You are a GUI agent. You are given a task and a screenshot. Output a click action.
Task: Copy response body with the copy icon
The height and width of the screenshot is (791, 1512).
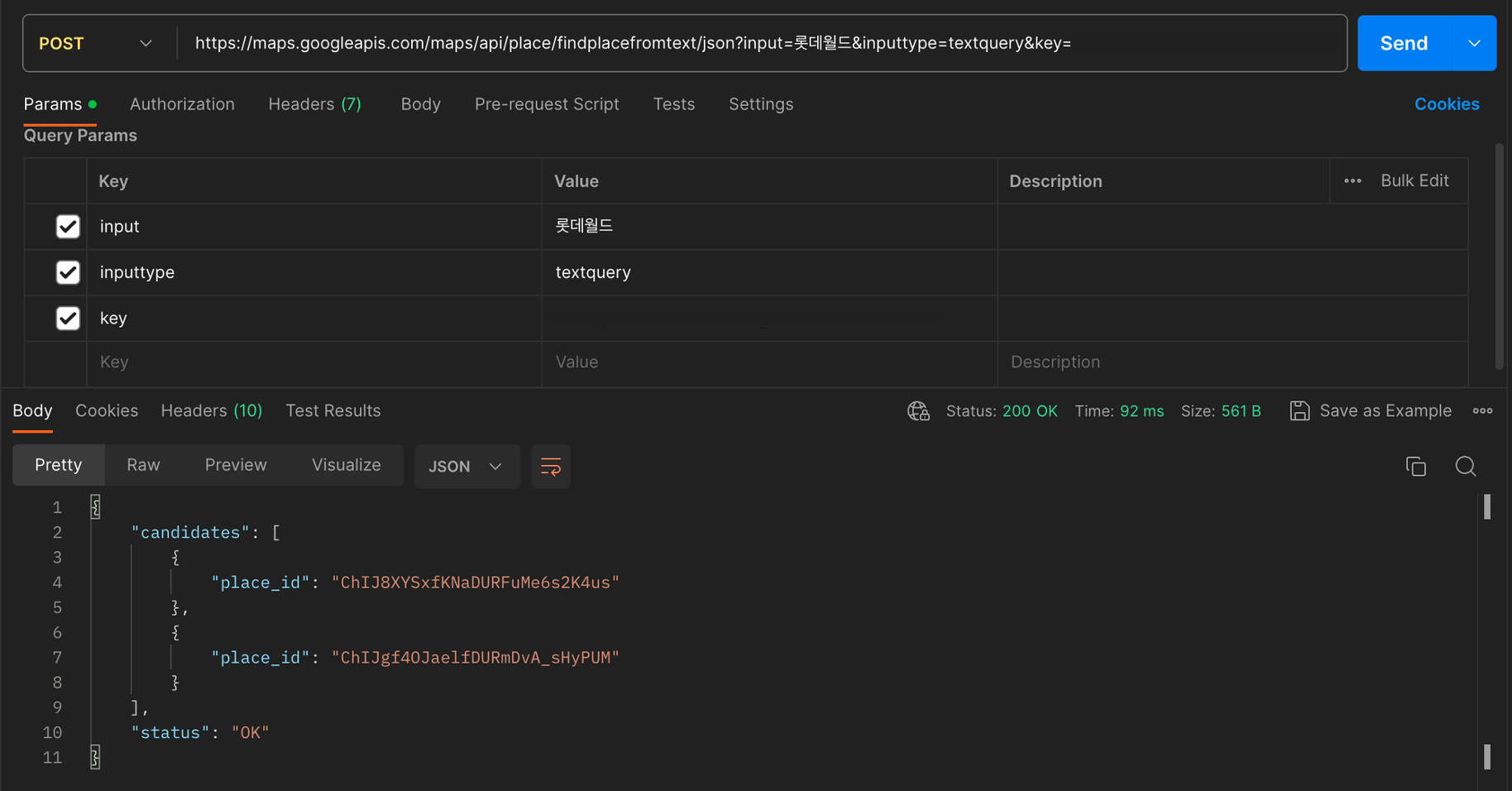click(x=1416, y=467)
